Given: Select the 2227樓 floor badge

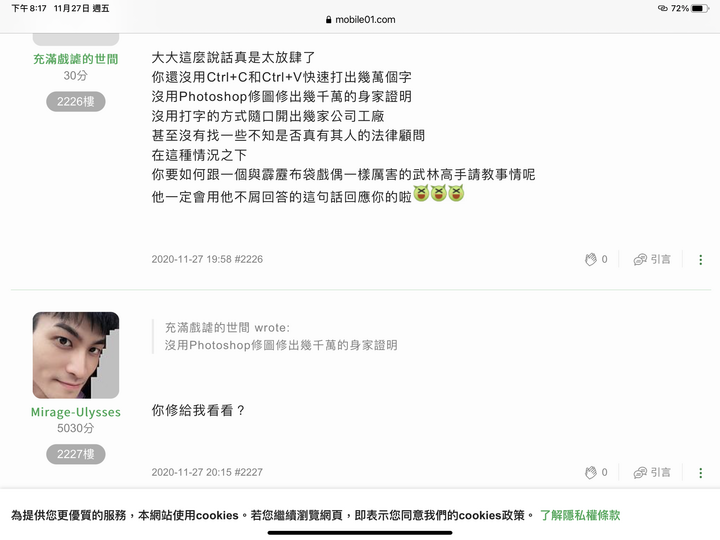Looking at the screenshot, I should [x=76, y=454].
